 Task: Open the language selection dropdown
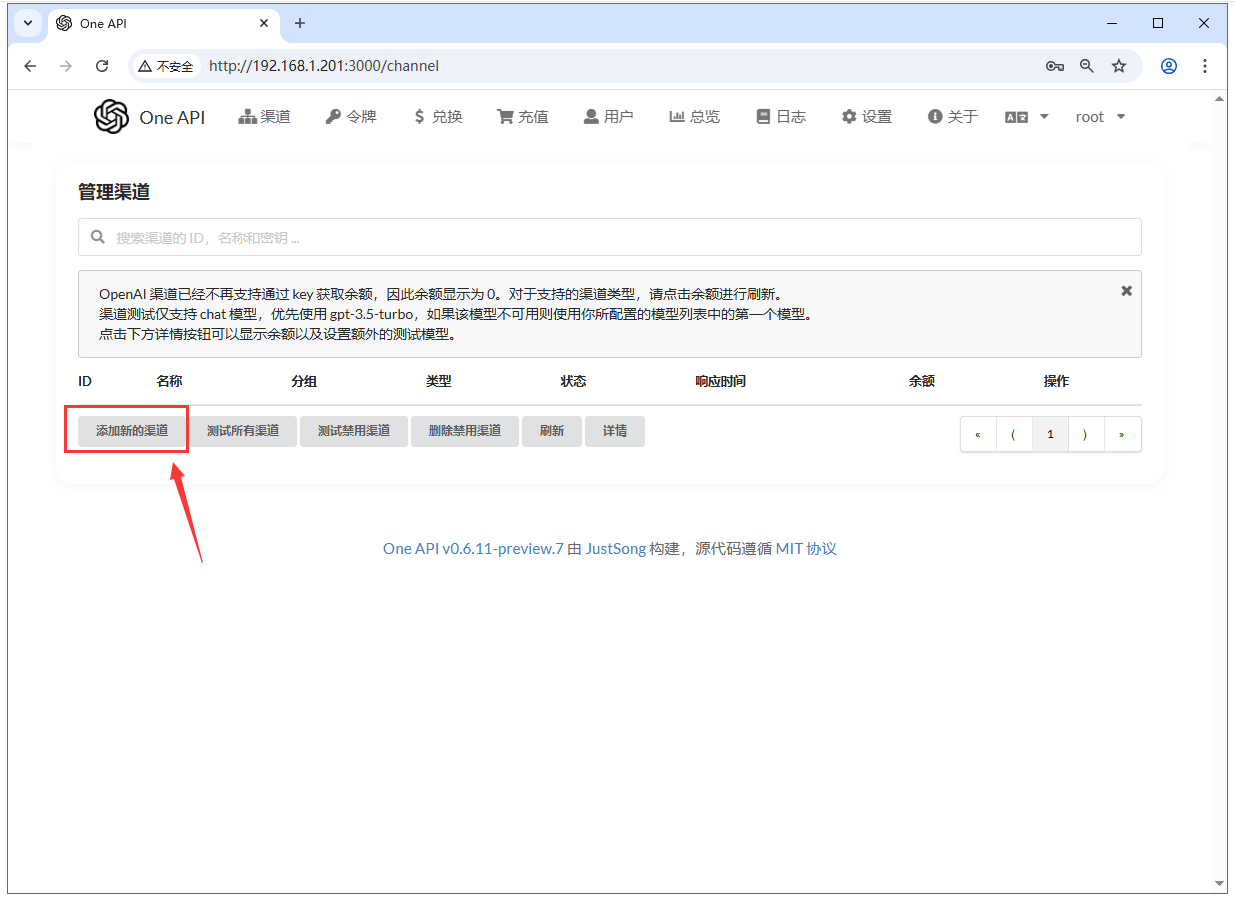[x=1026, y=116]
